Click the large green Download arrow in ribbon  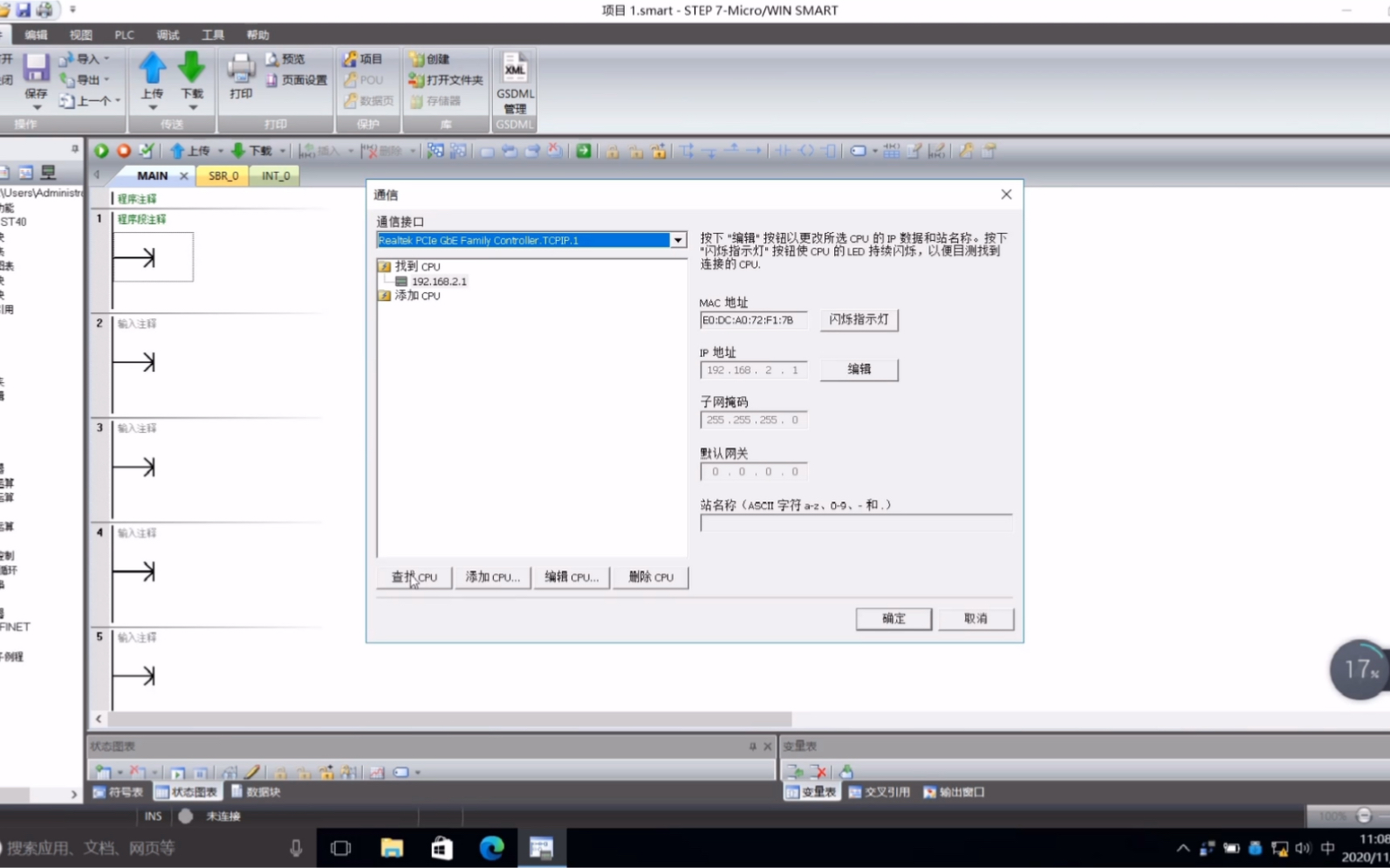pos(191,68)
